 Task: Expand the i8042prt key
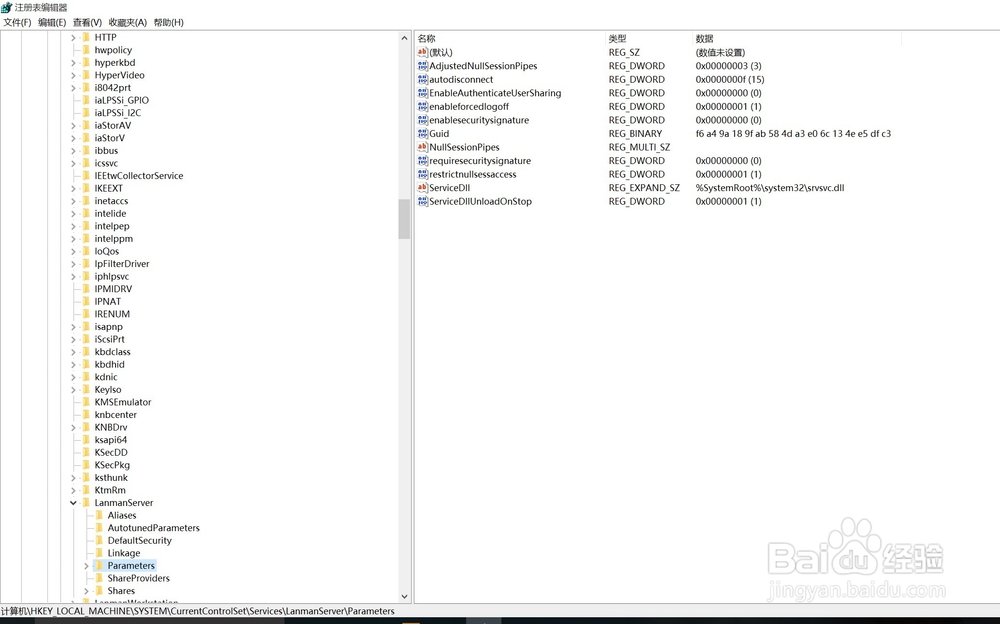point(73,88)
